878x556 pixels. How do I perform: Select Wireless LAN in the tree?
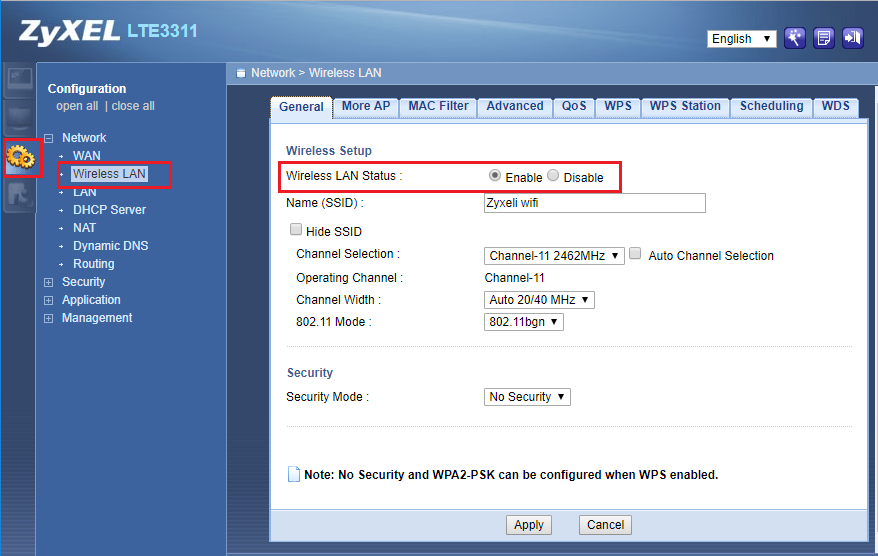pyautogui.click(x=109, y=174)
